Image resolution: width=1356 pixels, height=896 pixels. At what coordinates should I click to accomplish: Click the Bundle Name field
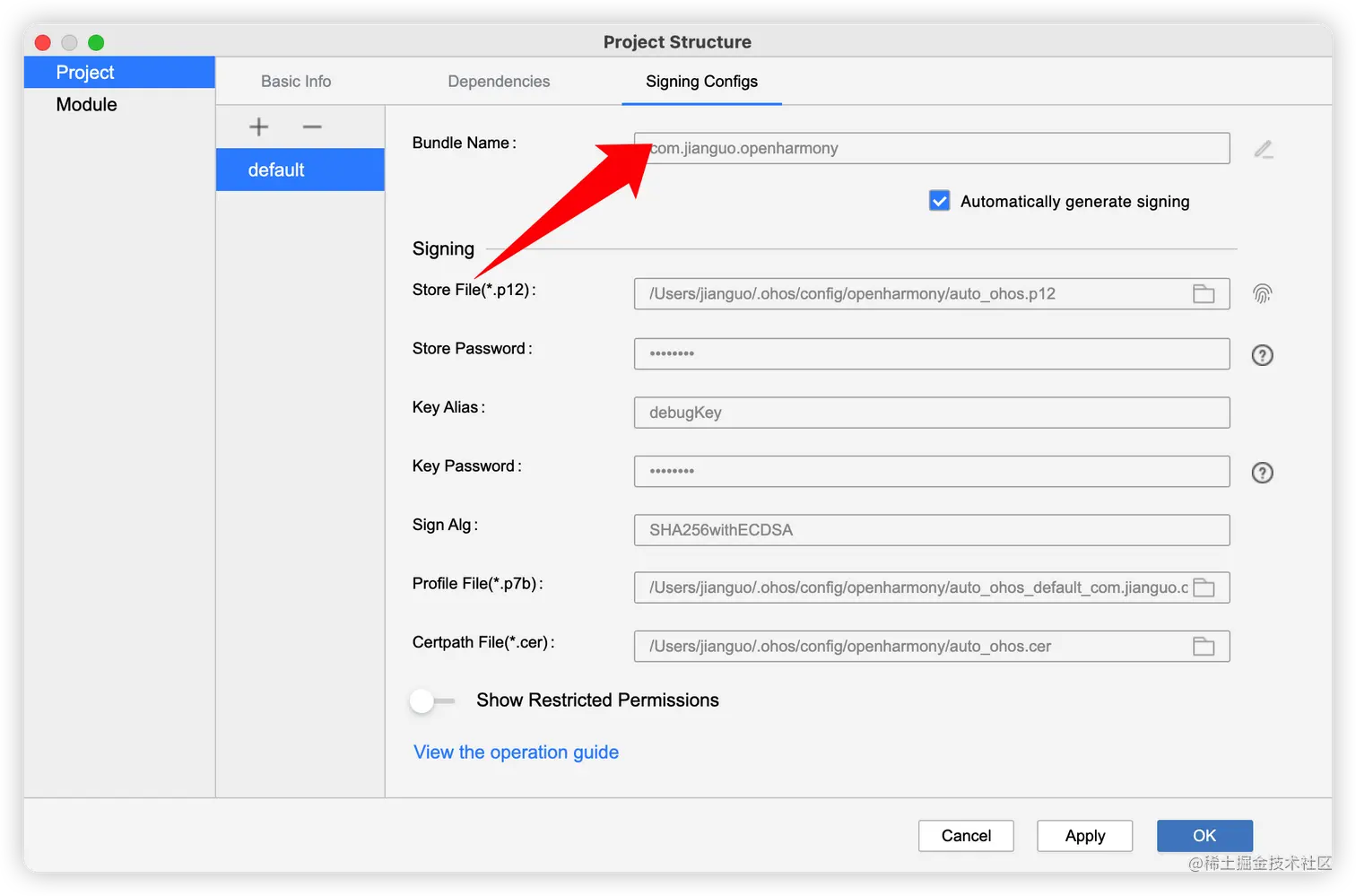click(932, 149)
